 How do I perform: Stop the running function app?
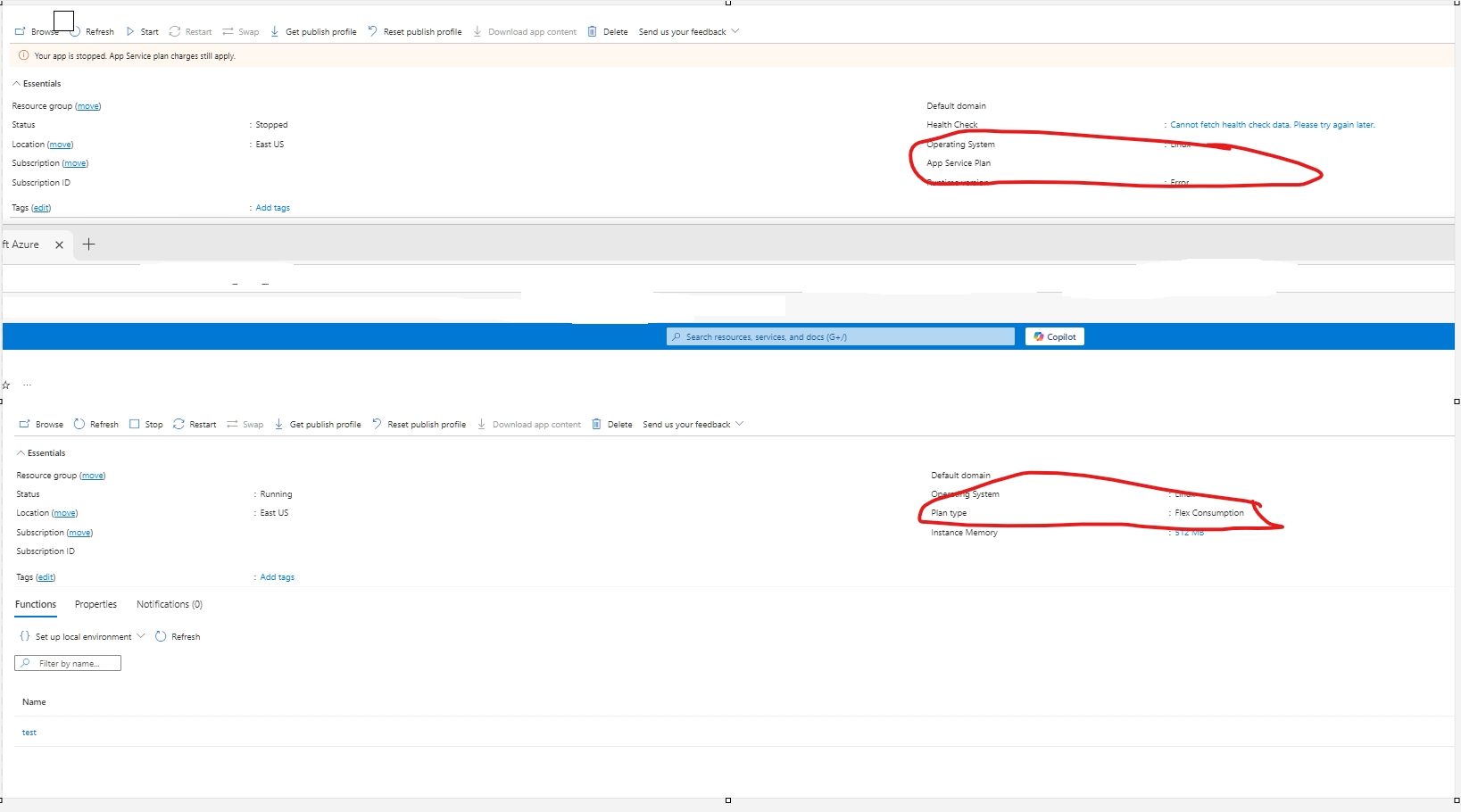pos(146,424)
